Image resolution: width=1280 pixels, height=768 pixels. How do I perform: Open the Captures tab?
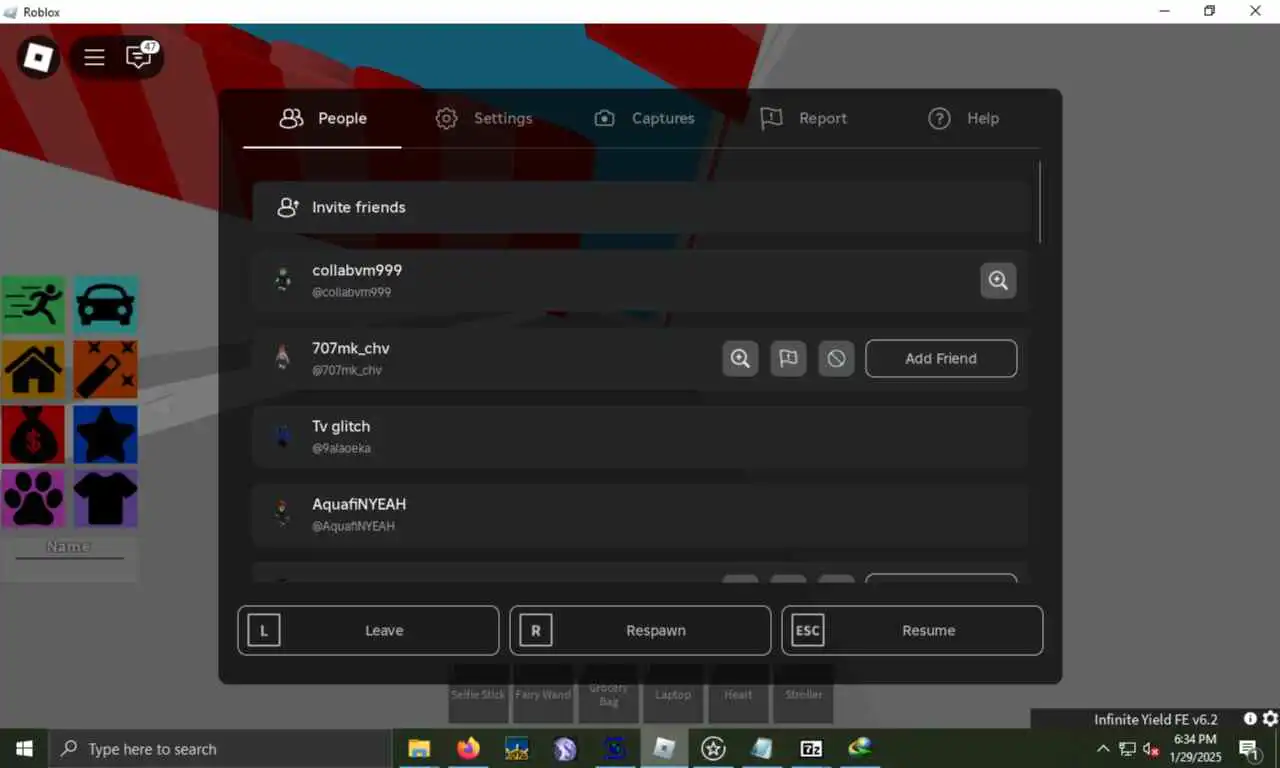pyautogui.click(x=644, y=118)
